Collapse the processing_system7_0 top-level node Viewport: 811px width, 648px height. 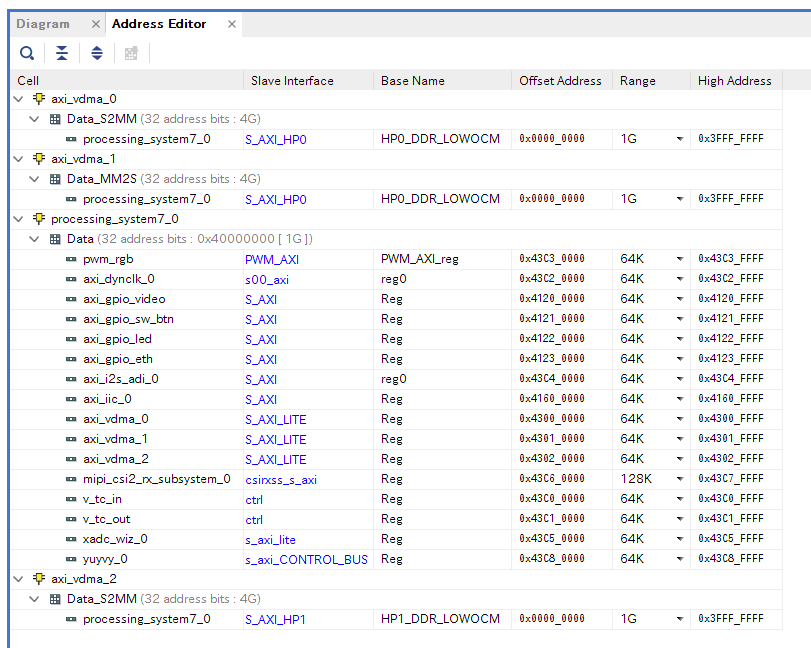19,219
